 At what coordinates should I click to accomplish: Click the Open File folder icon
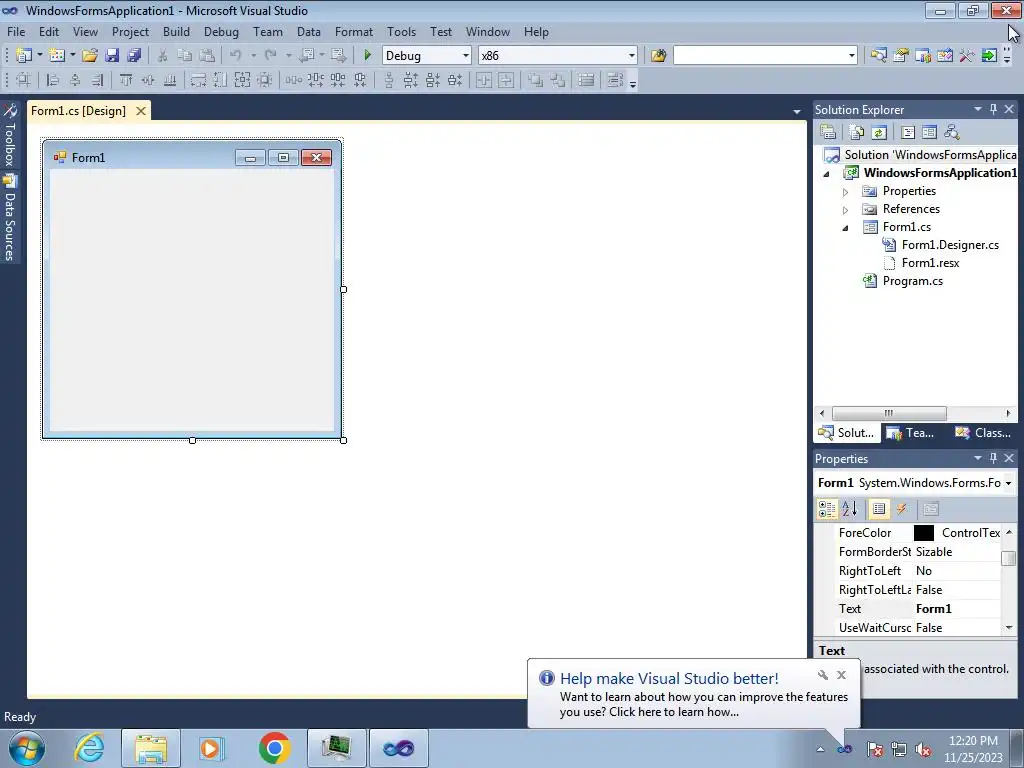(x=89, y=56)
